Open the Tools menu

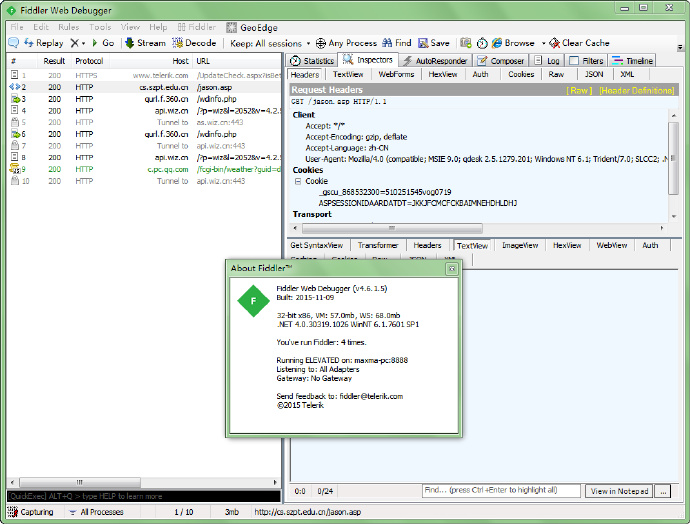pos(100,27)
